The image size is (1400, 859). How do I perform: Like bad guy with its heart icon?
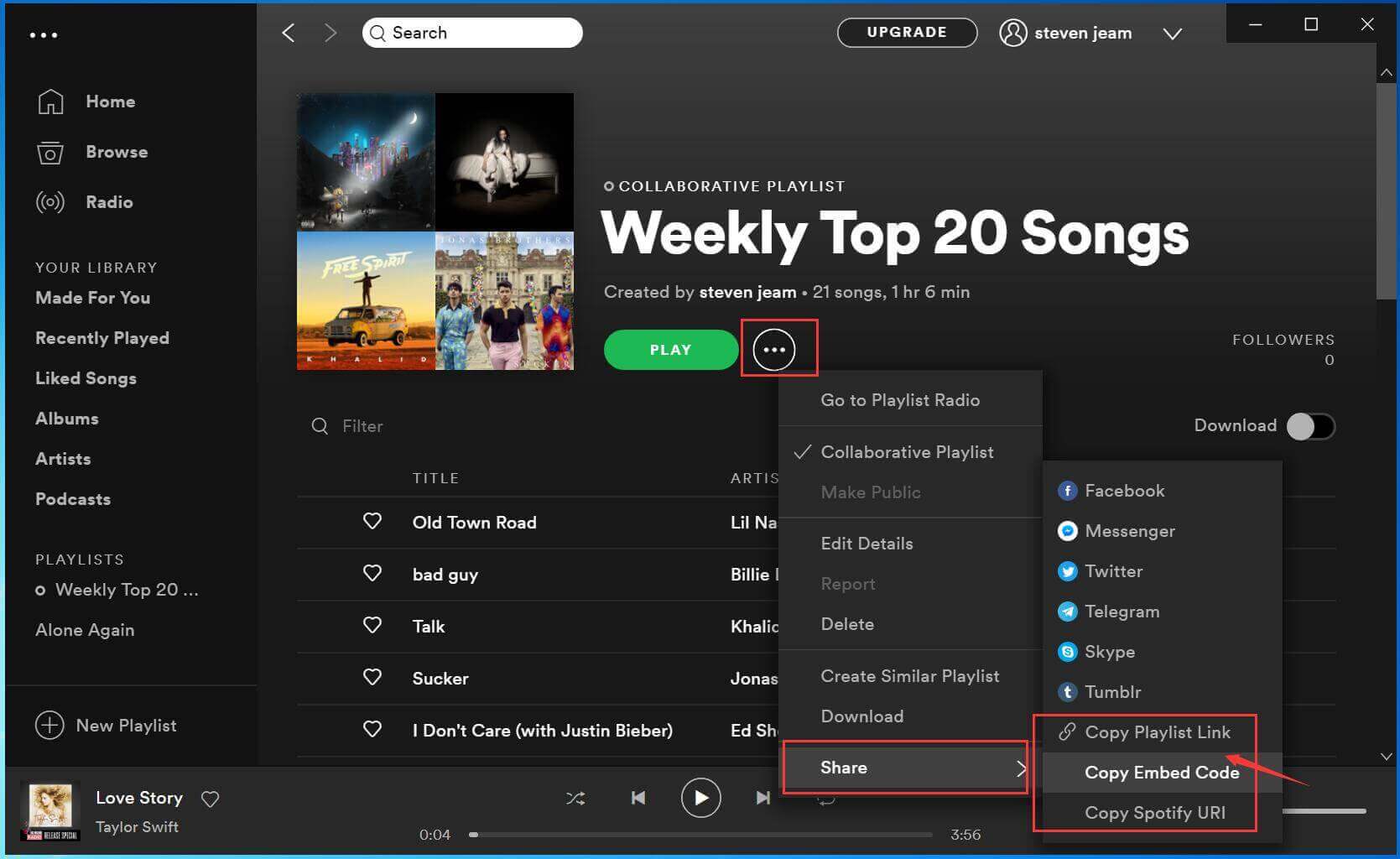tap(372, 574)
